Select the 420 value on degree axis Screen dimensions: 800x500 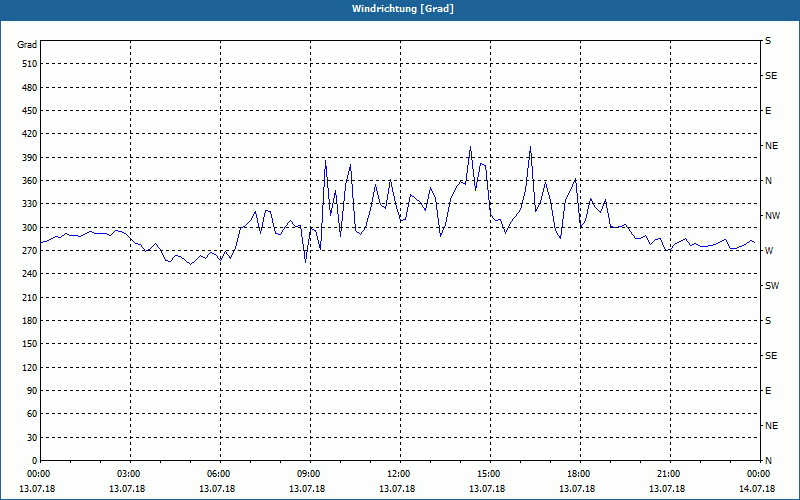29,134
